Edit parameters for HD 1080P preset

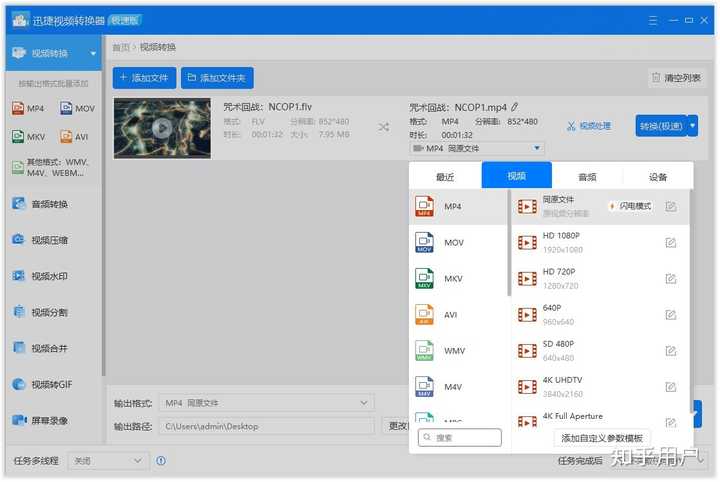click(x=671, y=243)
